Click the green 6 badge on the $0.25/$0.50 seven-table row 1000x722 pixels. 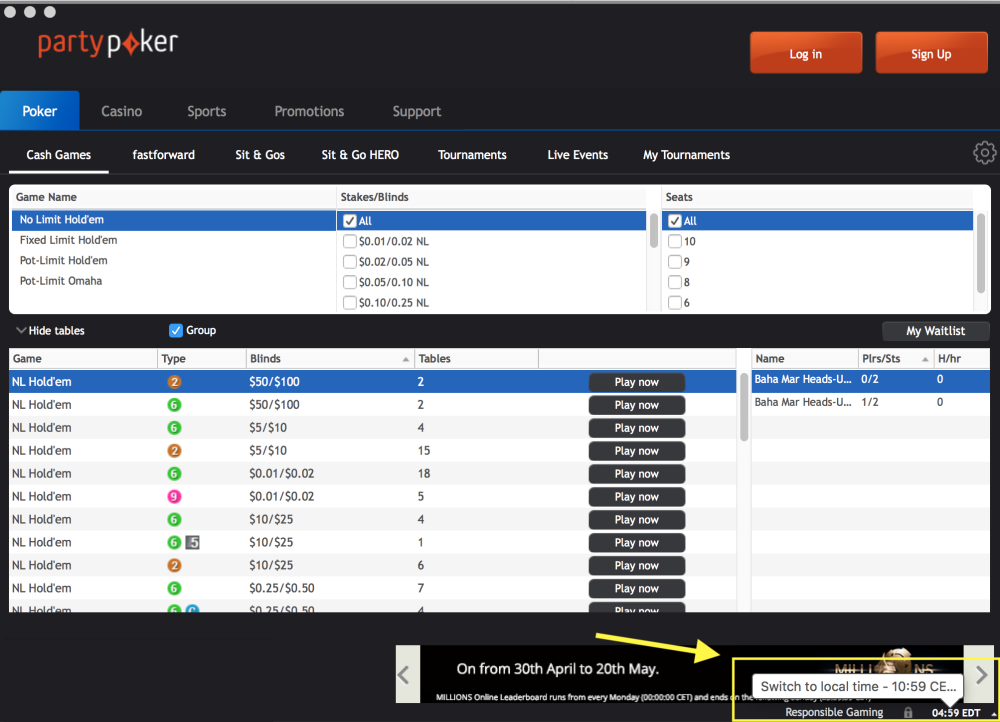[x=174, y=589]
